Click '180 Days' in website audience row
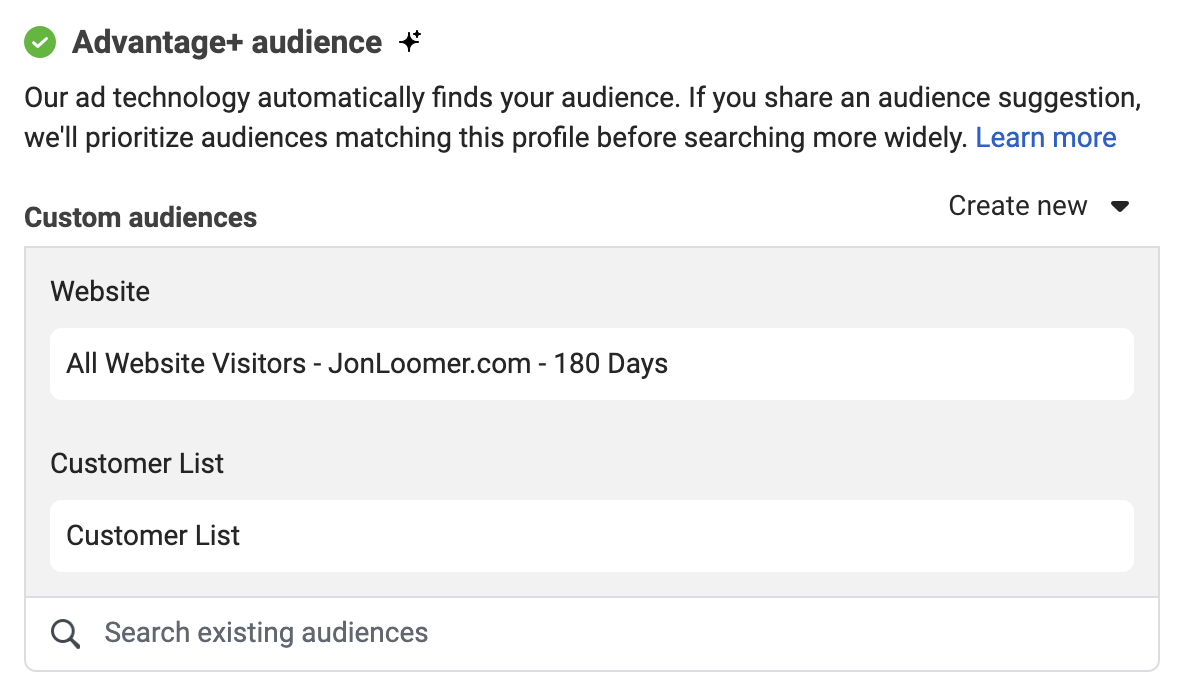 point(610,364)
